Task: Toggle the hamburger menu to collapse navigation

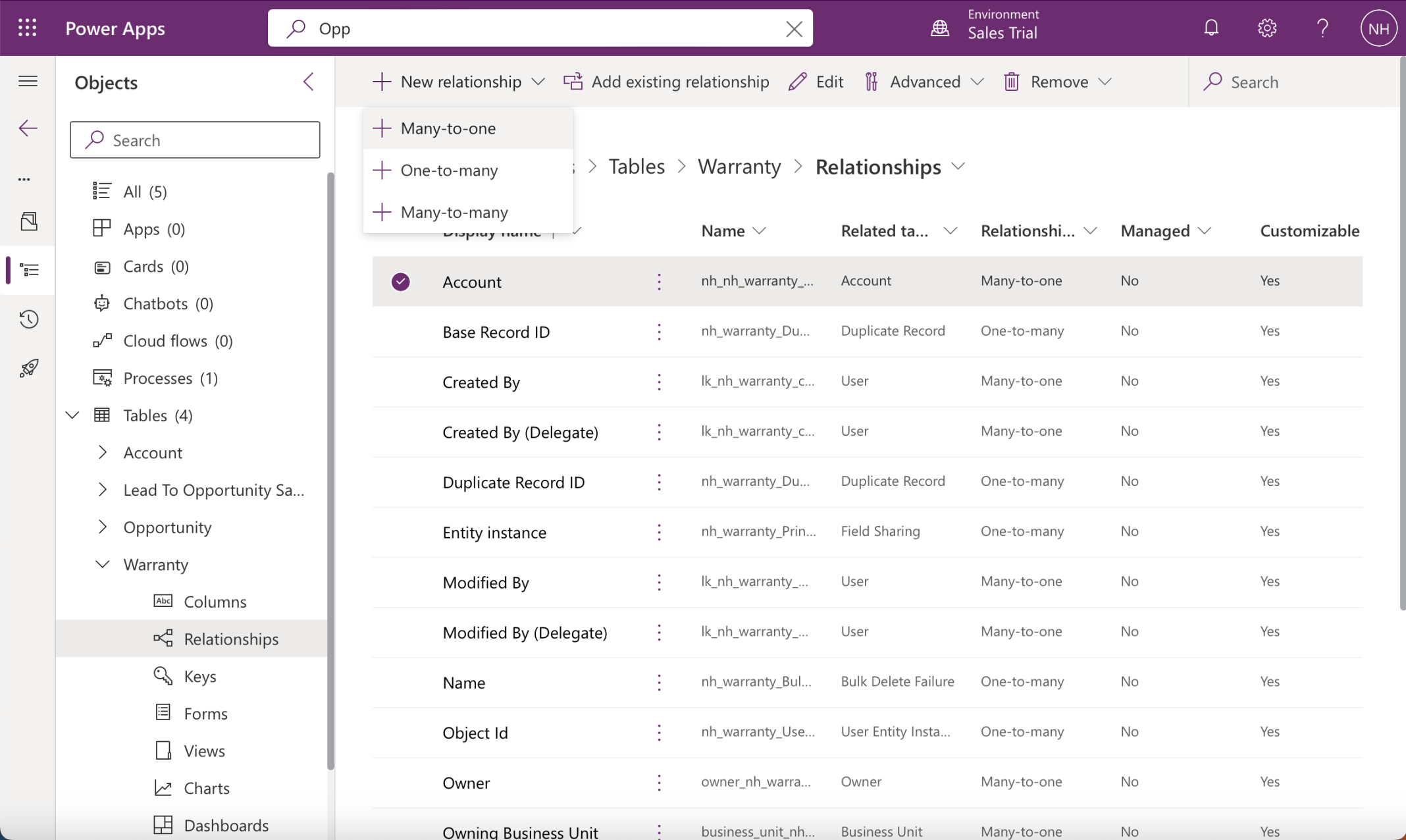Action: tap(28, 81)
